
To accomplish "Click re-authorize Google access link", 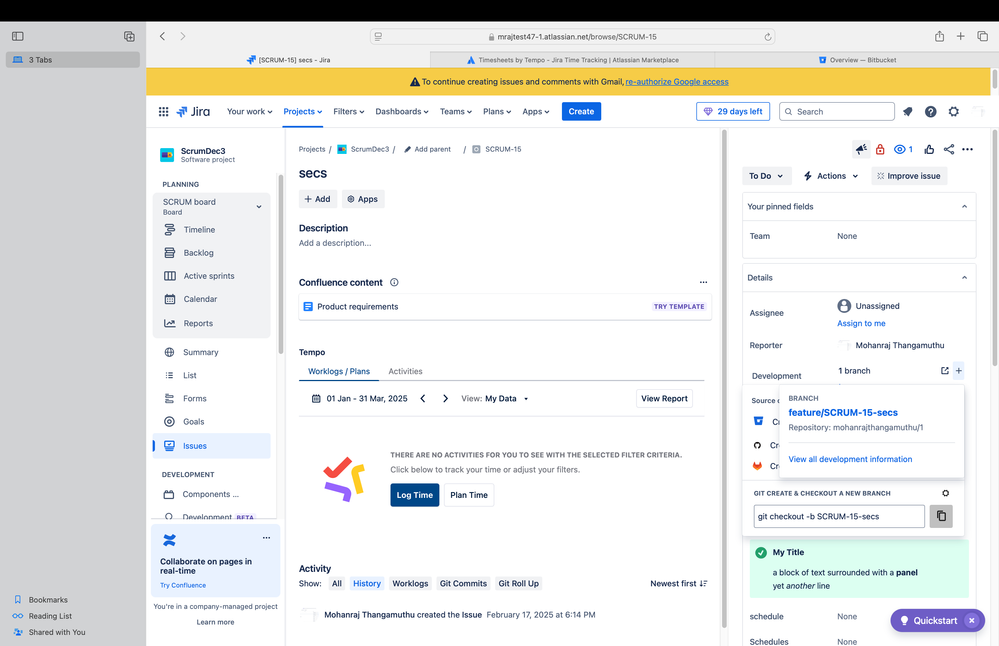I will 677,82.
